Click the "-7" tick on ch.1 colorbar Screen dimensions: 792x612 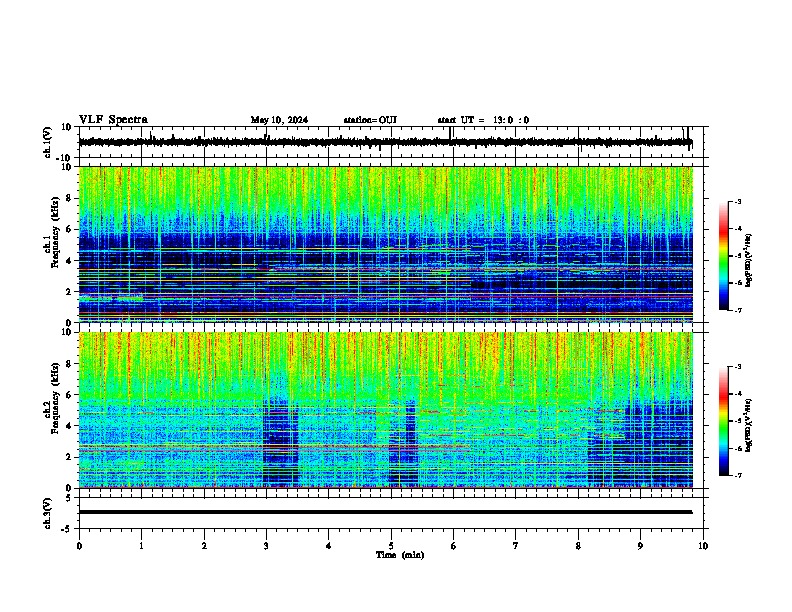737,310
